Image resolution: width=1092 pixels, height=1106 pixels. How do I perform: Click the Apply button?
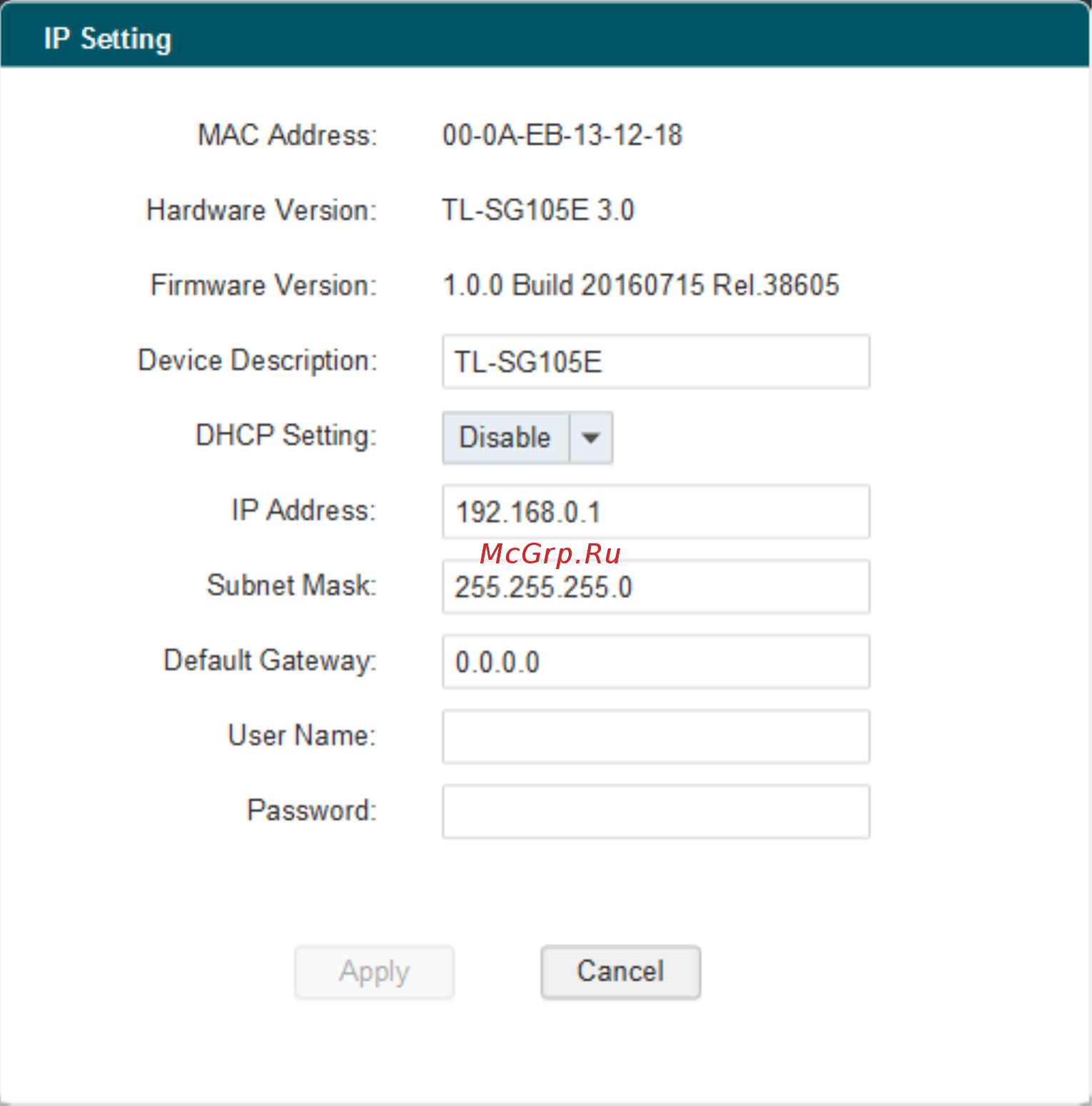374,972
